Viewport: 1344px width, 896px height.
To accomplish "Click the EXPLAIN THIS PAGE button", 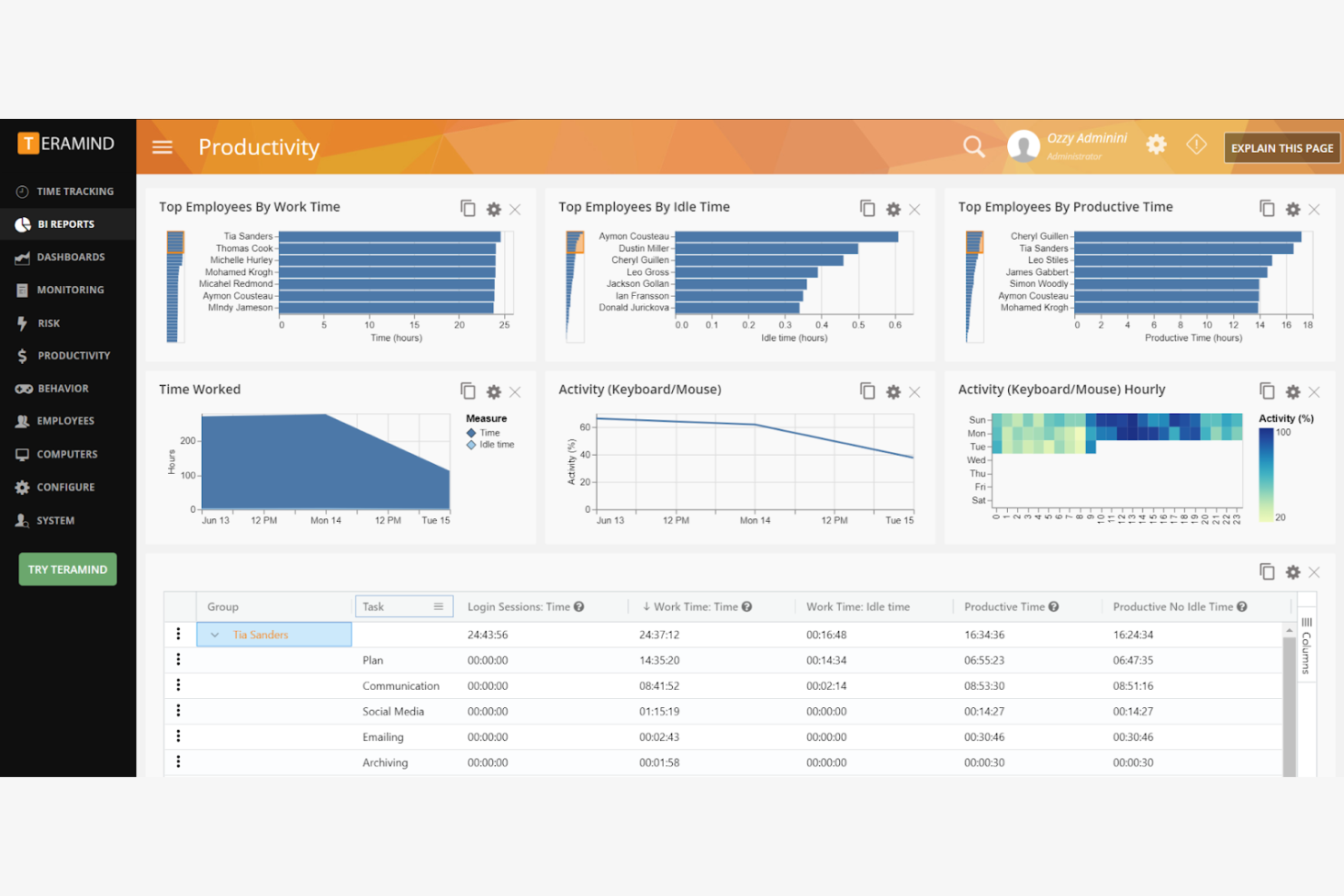I will tap(1282, 147).
